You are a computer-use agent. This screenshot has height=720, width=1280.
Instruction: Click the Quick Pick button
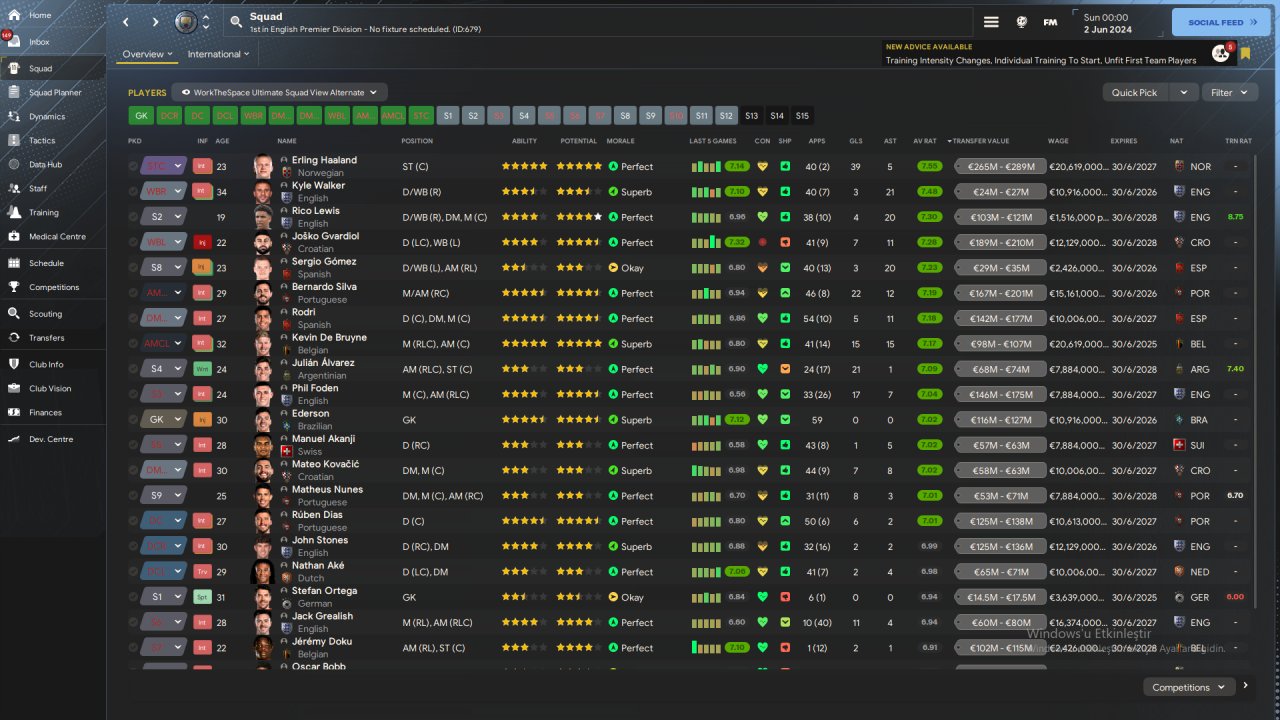(x=1136, y=92)
